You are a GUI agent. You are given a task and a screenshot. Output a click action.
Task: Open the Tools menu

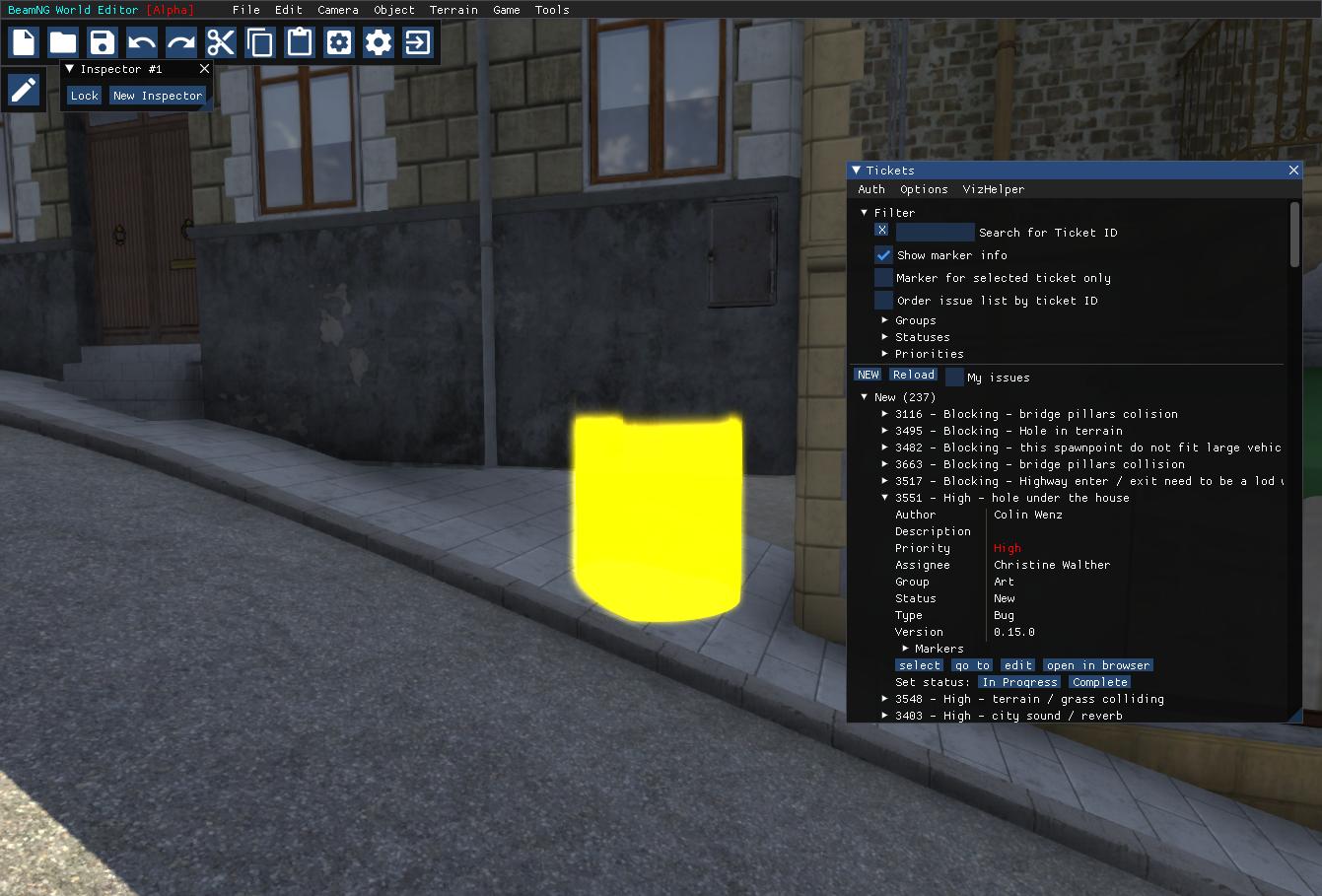tap(552, 10)
